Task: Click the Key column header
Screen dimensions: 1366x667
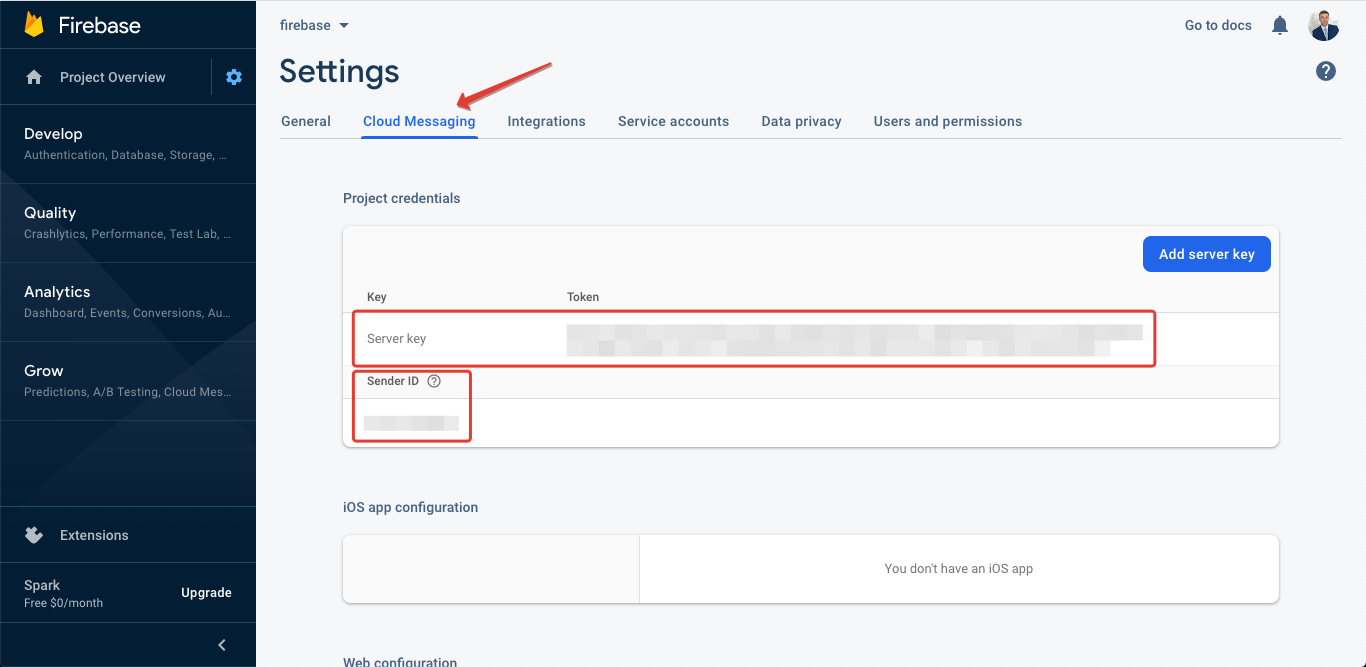Action: click(377, 297)
